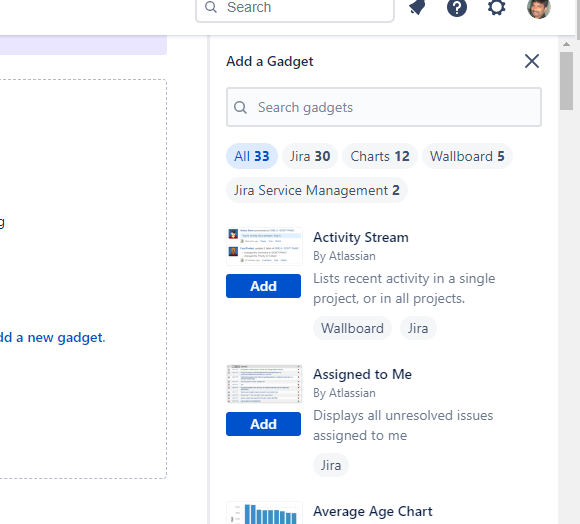Close the Add a Gadget panel
Image resolution: width=580 pixels, height=524 pixels.
[532, 61]
